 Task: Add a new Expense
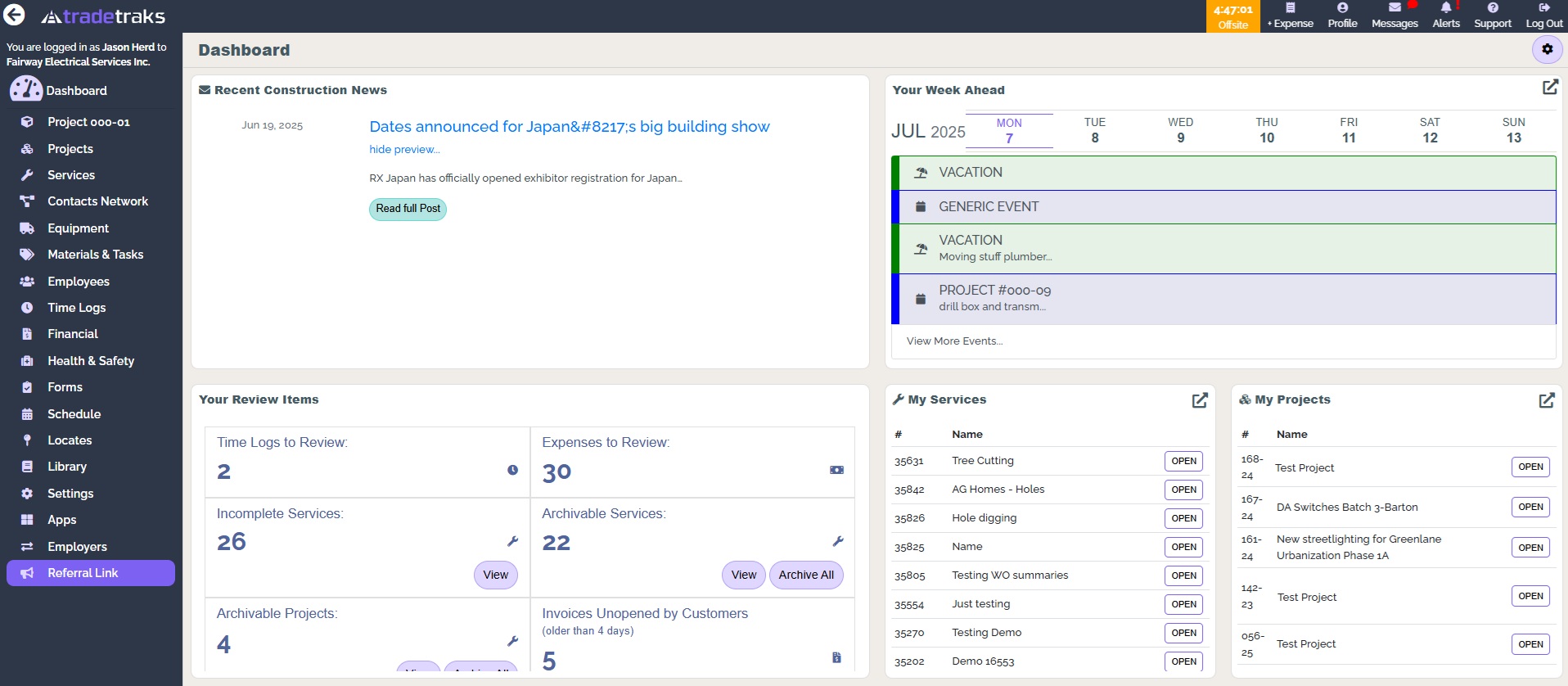click(1291, 16)
